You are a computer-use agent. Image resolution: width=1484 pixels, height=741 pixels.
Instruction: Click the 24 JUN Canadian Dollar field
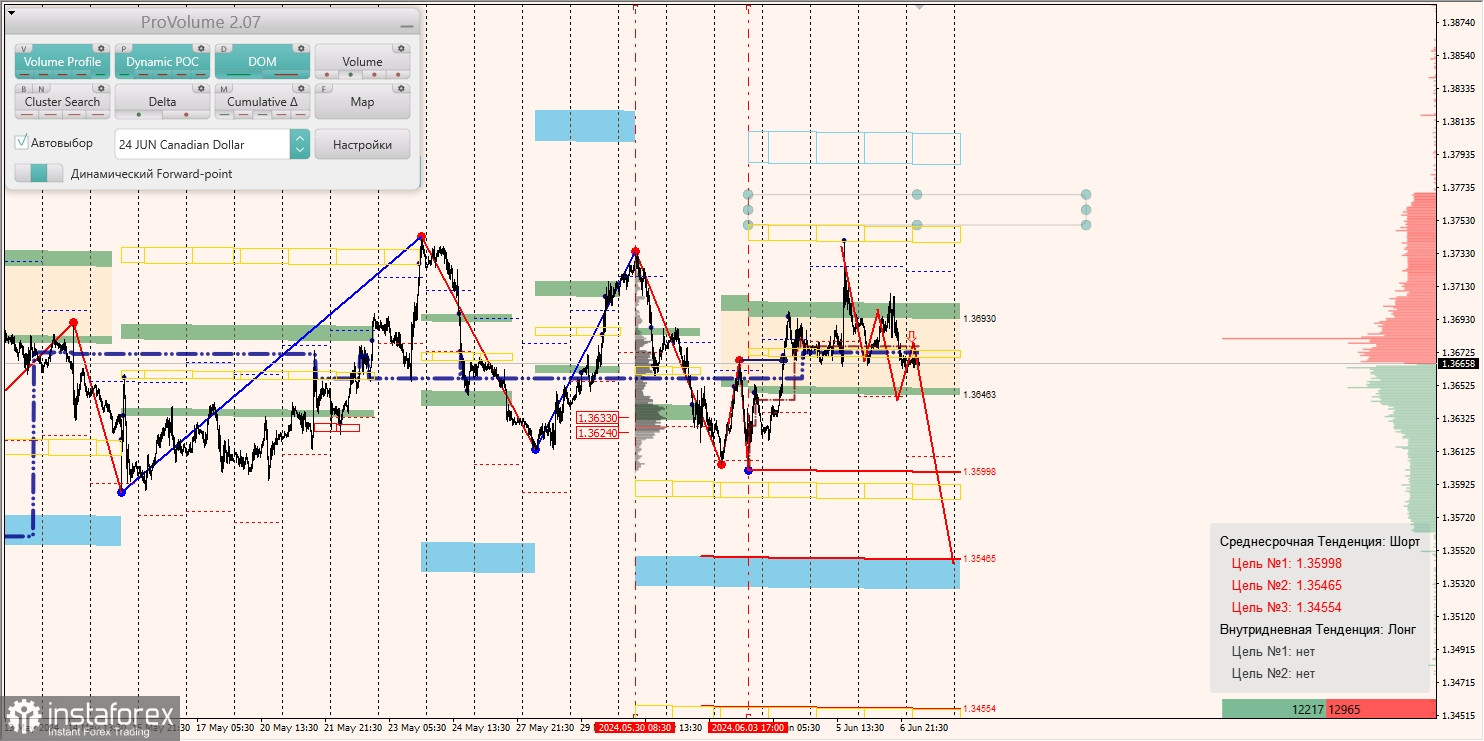(x=202, y=144)
